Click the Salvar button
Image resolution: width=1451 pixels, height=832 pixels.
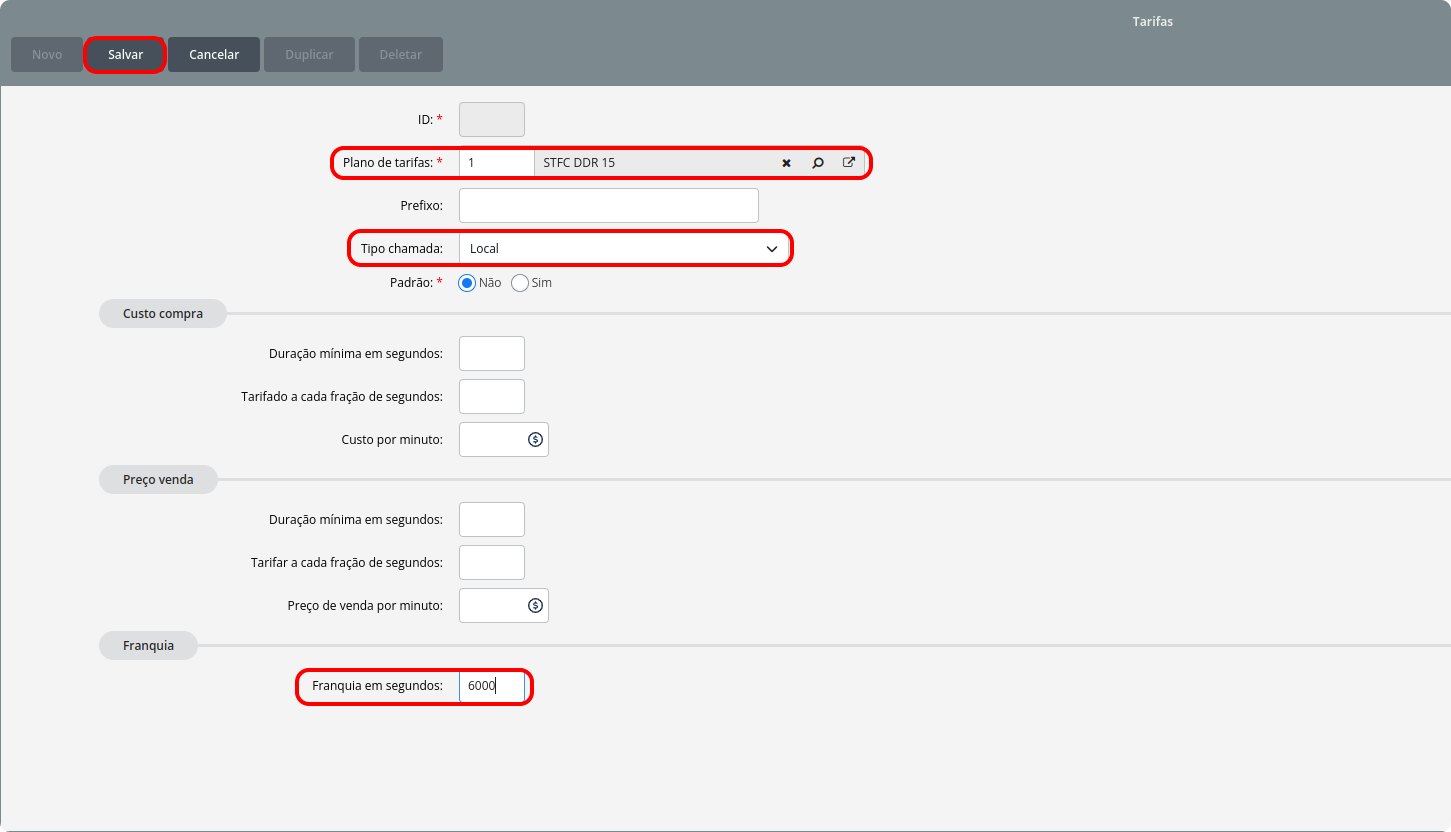point(126,54)
